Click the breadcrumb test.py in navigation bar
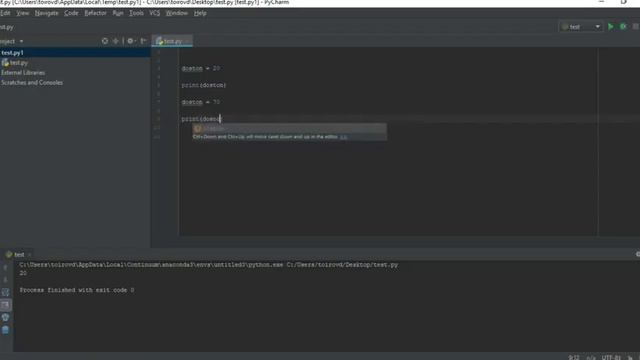The image size is (640, 360). (x=7, y=27)
